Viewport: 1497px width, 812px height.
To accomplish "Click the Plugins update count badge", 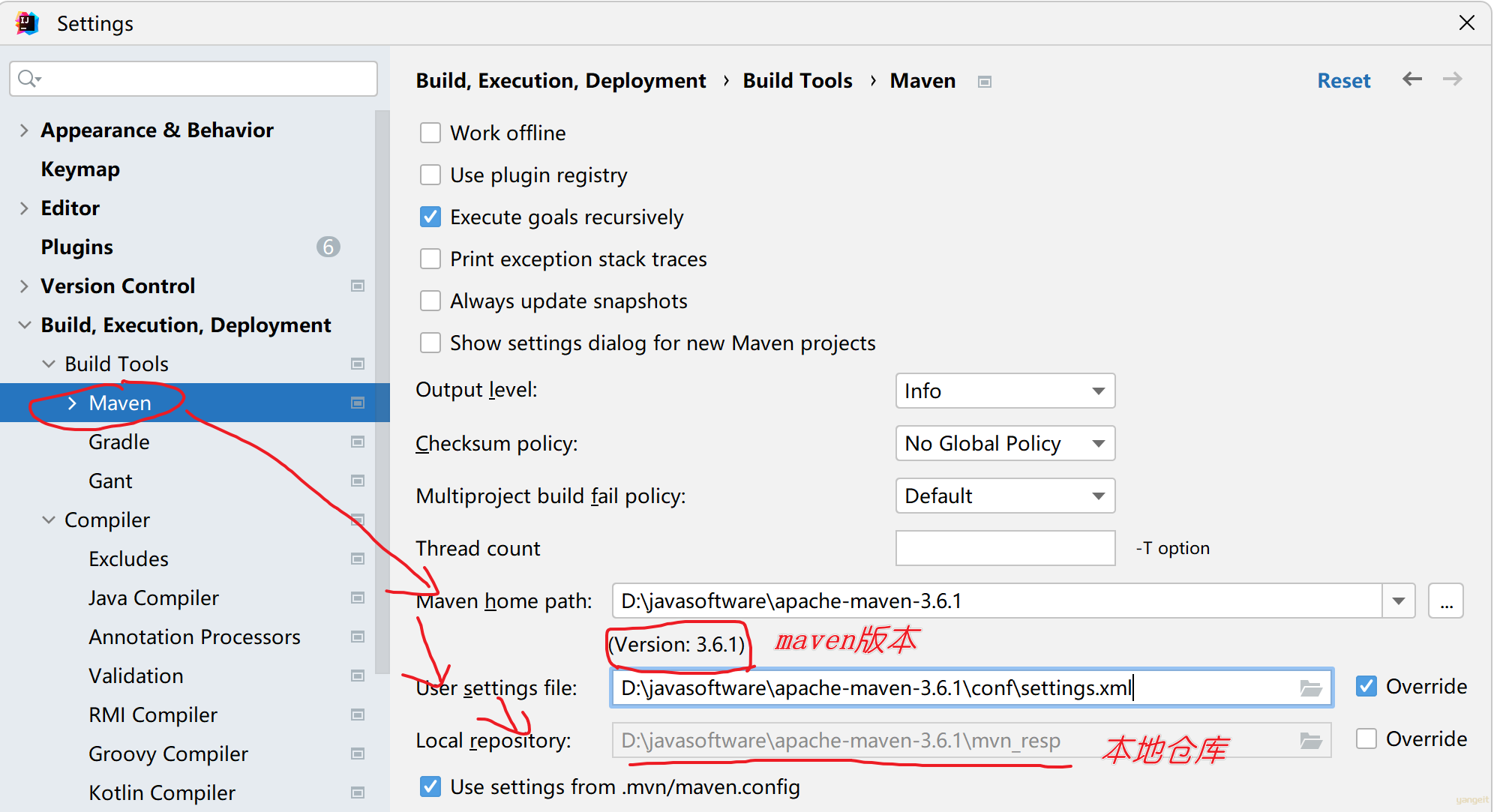I will coord(328,247).
